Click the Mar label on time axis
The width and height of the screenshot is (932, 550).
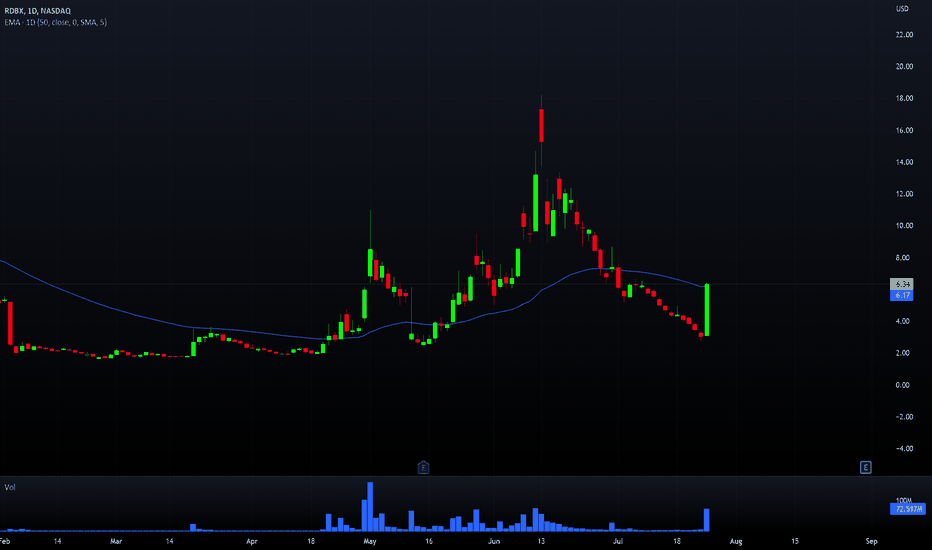(116, 542)
